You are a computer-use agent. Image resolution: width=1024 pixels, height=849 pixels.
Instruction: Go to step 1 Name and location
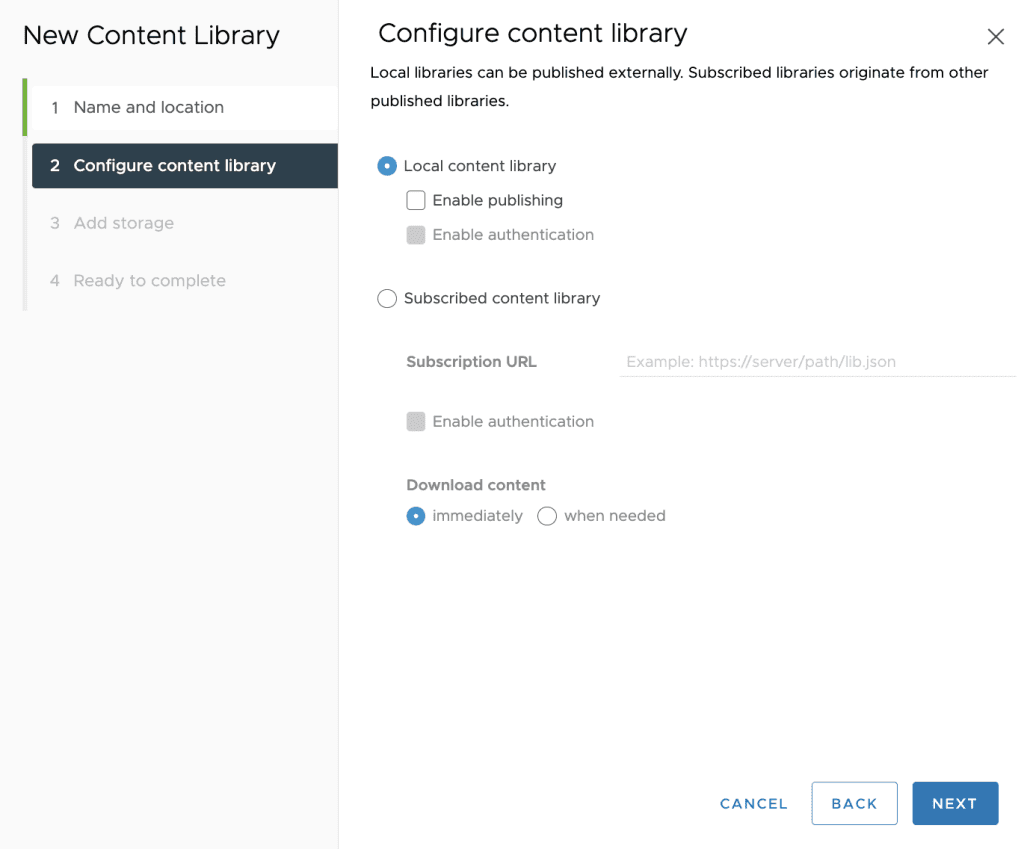coord(184,107)
